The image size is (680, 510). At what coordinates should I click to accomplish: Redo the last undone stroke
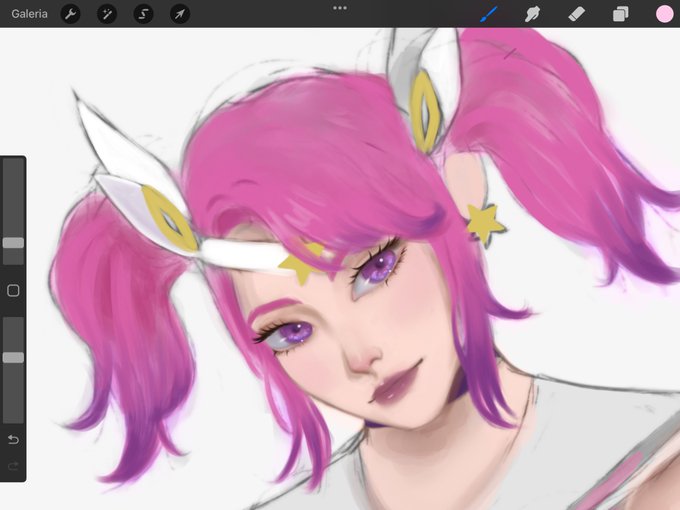13,466
